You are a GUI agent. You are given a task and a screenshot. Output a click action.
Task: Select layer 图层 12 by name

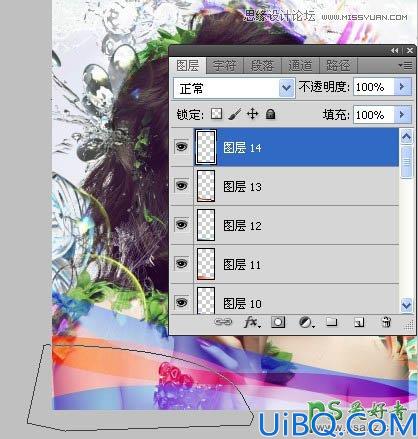[242, 226]
